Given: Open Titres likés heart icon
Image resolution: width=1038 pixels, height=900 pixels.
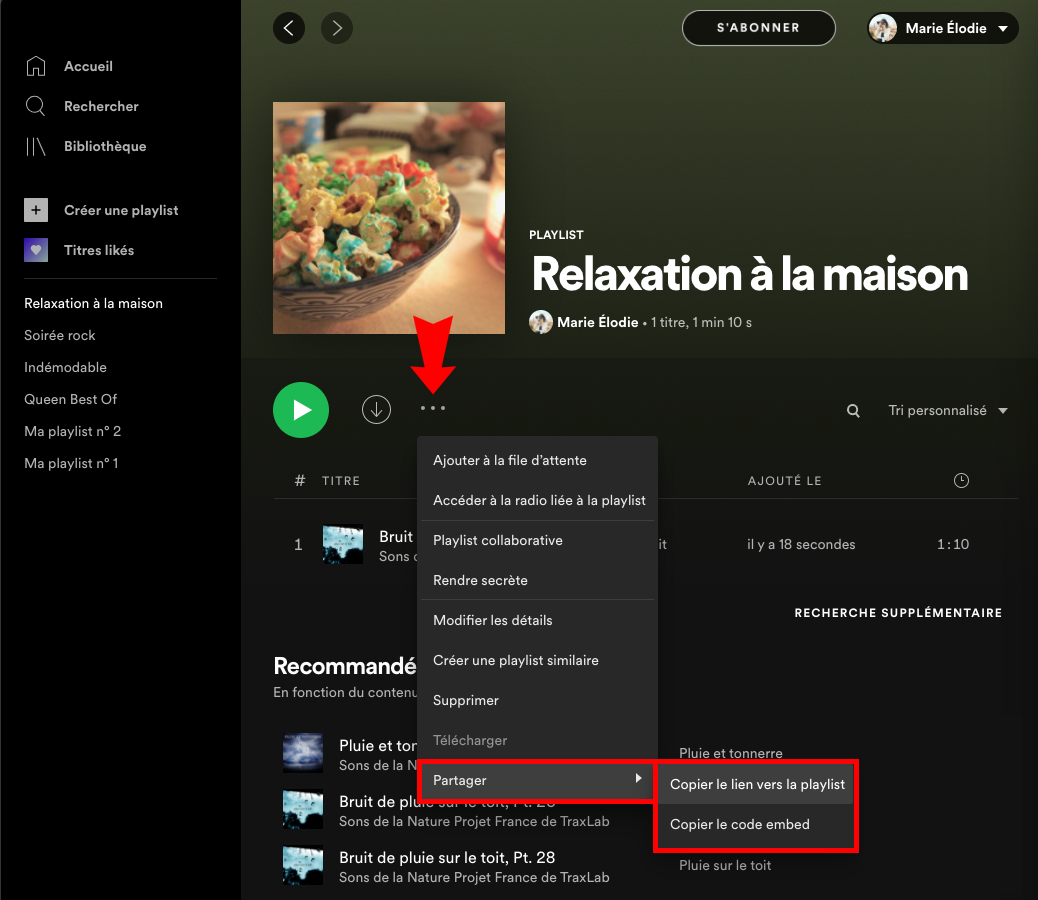Looking at the screenshot, I should coord(34,250).
